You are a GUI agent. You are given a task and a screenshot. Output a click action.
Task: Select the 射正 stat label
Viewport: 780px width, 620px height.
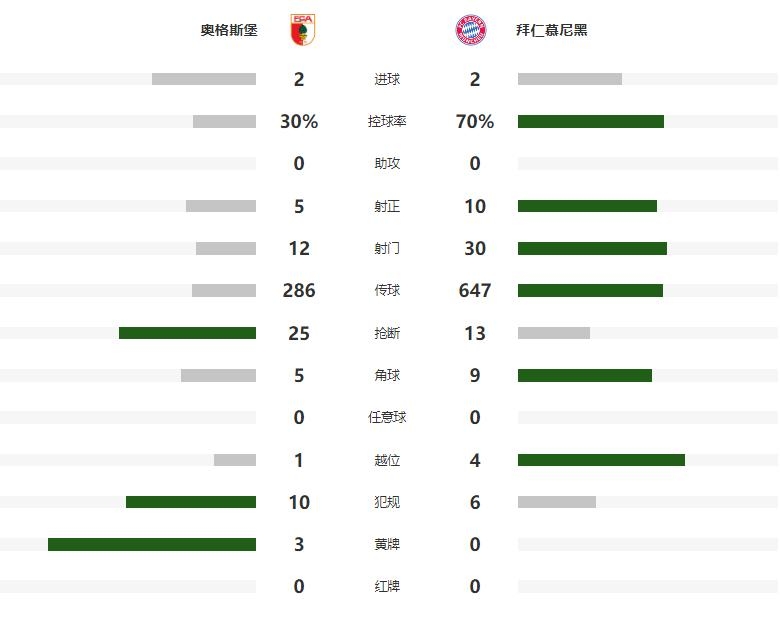(x=387, y=206)
